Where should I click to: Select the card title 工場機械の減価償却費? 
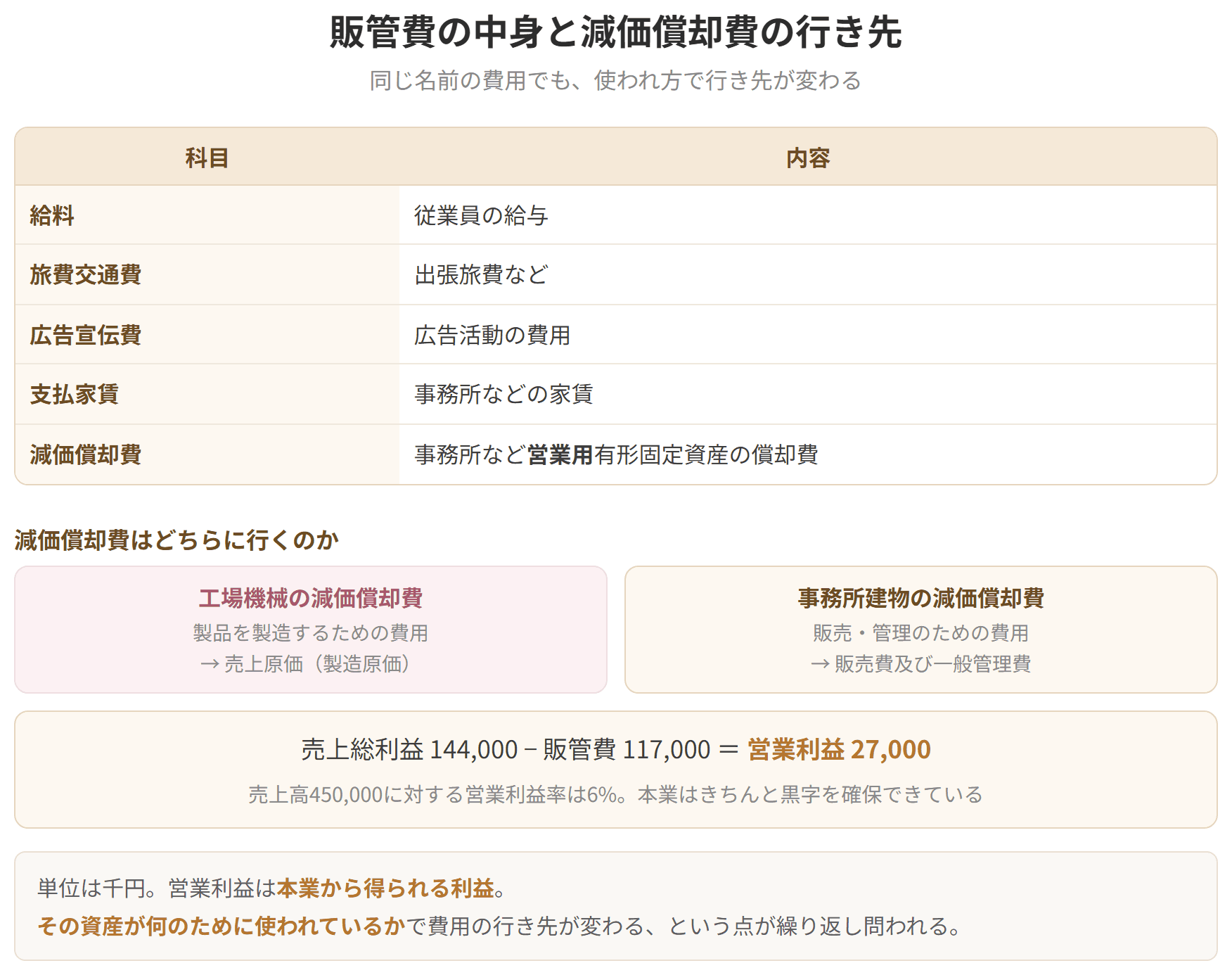point(311,598)
